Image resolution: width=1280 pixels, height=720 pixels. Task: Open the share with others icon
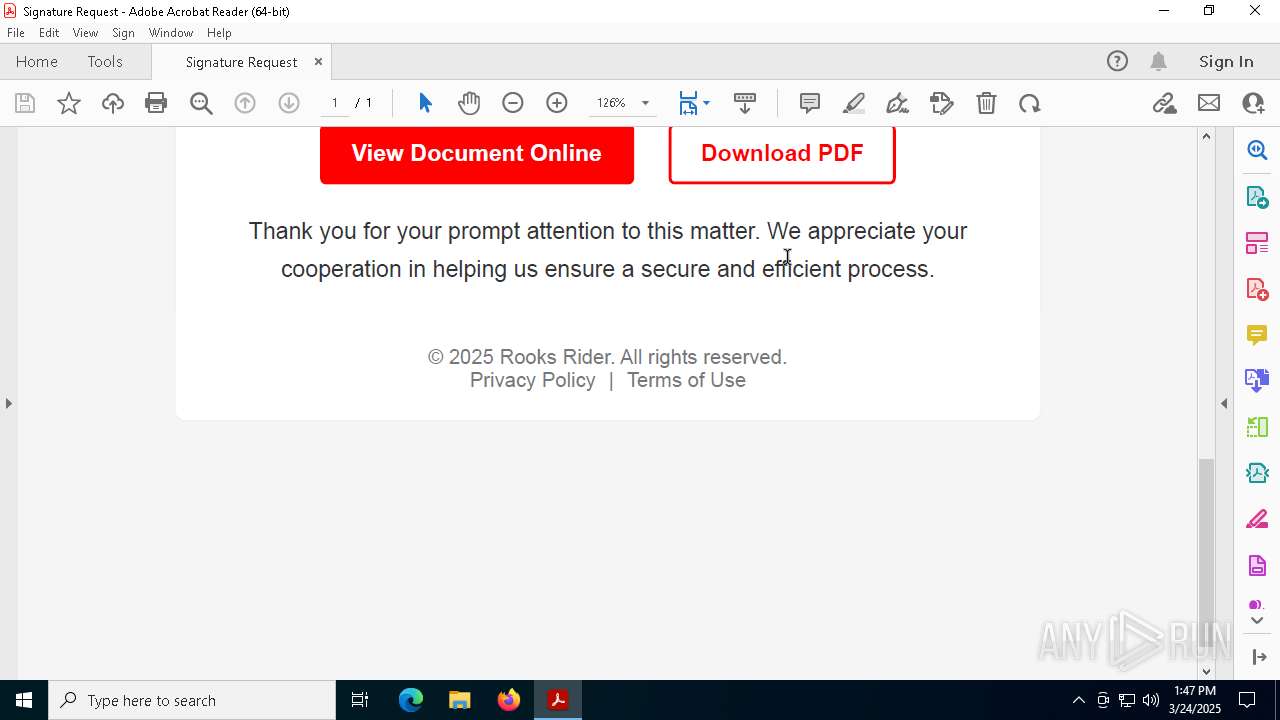point(1253,103)
